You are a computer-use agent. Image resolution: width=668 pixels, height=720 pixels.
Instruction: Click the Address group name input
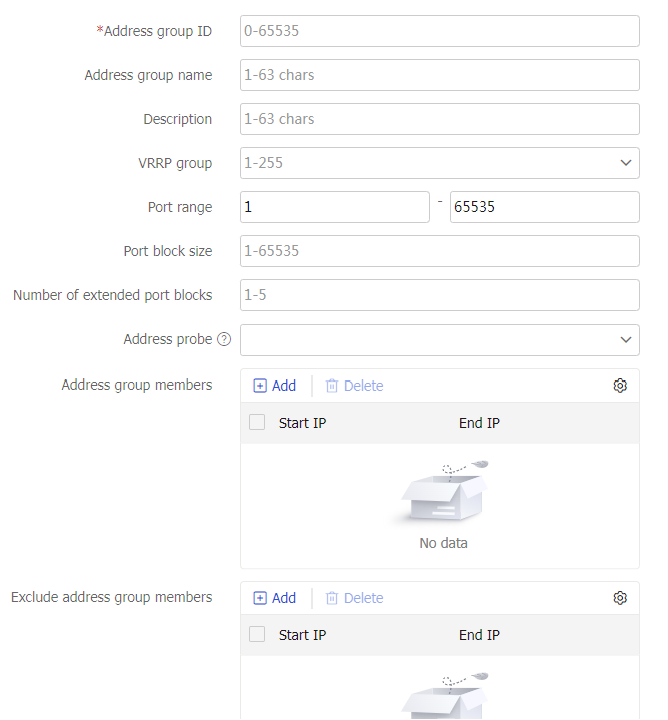click(439, 75)
